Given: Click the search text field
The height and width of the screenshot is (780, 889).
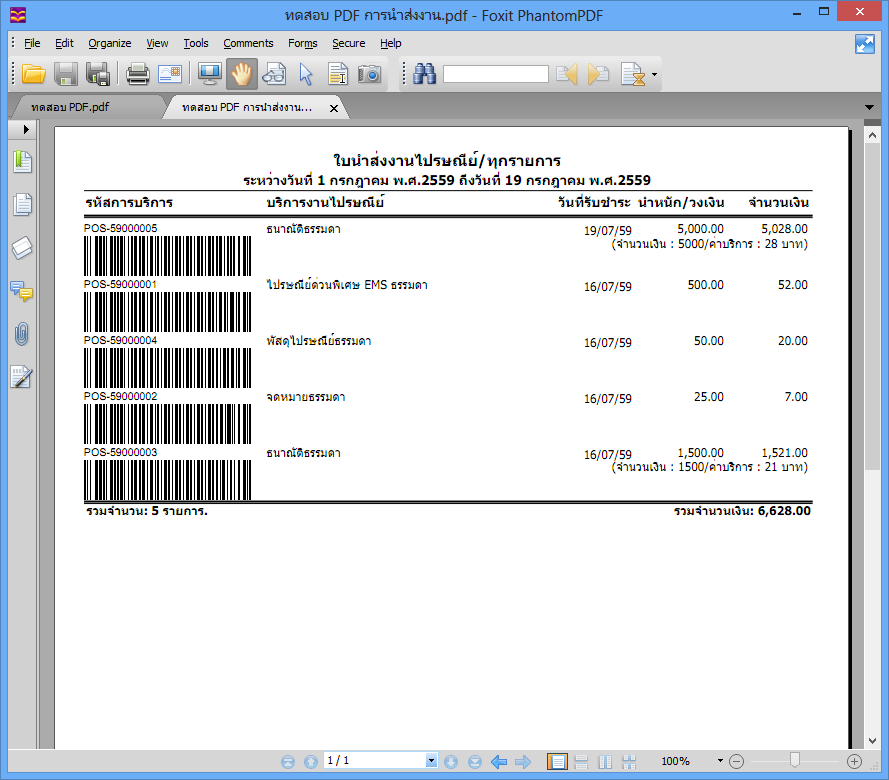Looking at the screenshot, I should 496,74.
